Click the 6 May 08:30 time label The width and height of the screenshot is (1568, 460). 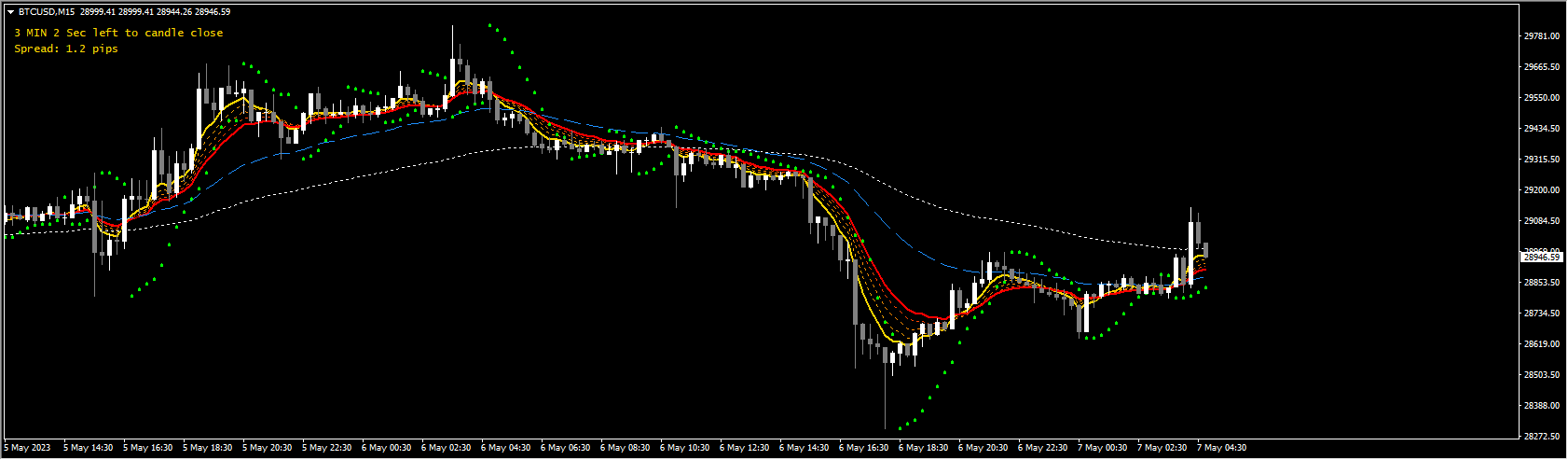point(626,448)
